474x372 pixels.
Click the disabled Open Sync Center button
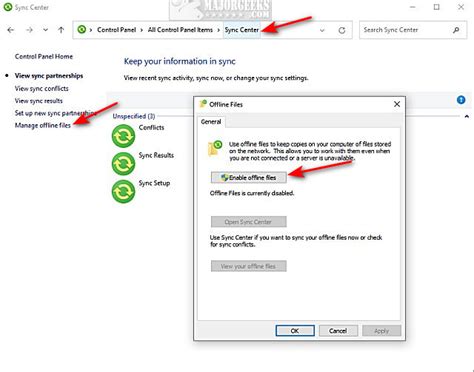pyautogui.click(x=249, y=222)
